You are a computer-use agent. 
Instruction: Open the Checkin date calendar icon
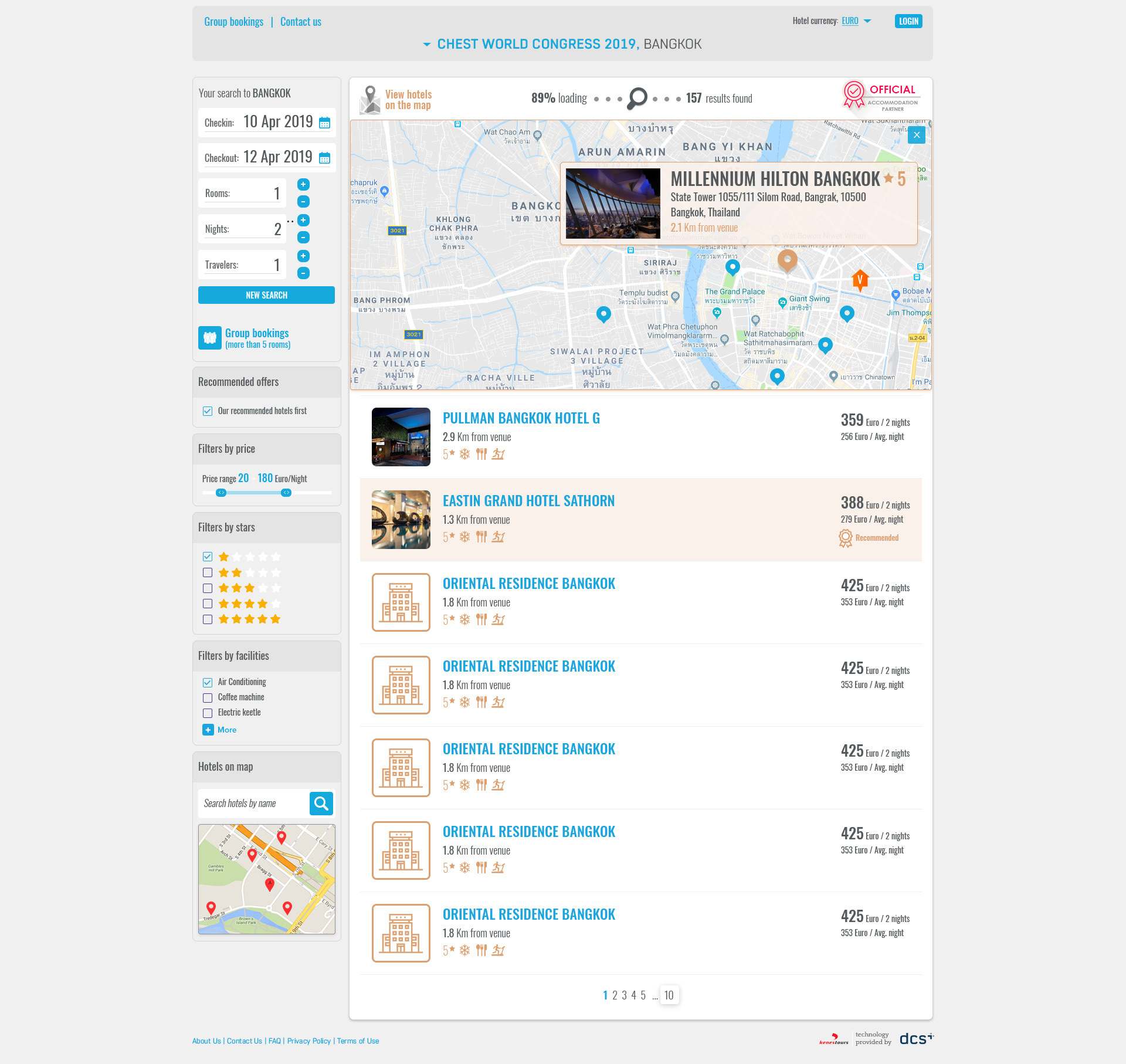coord(324,123)
